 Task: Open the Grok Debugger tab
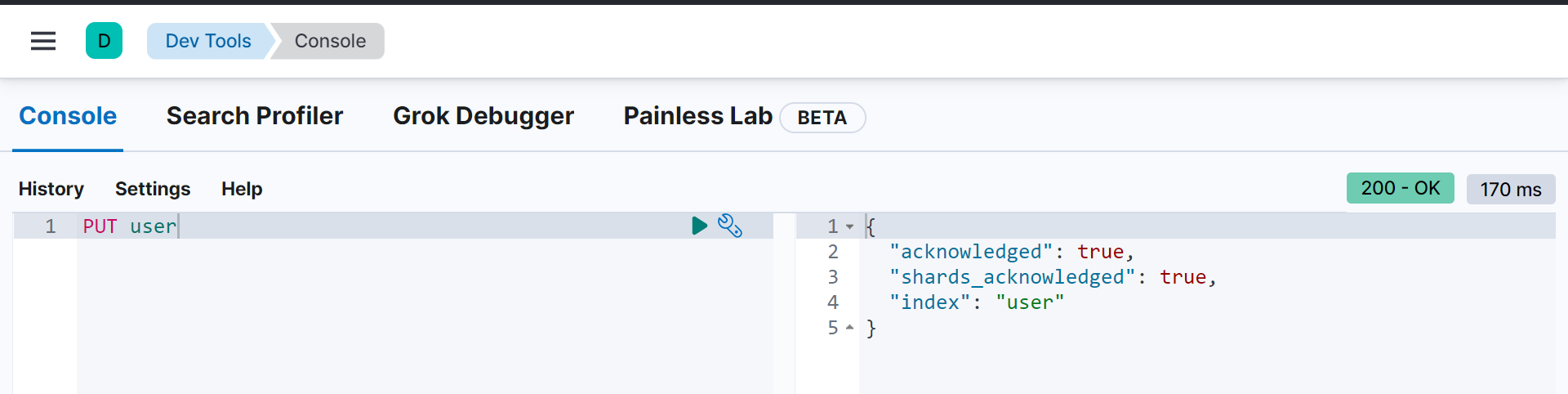click(x=483, y=116)
